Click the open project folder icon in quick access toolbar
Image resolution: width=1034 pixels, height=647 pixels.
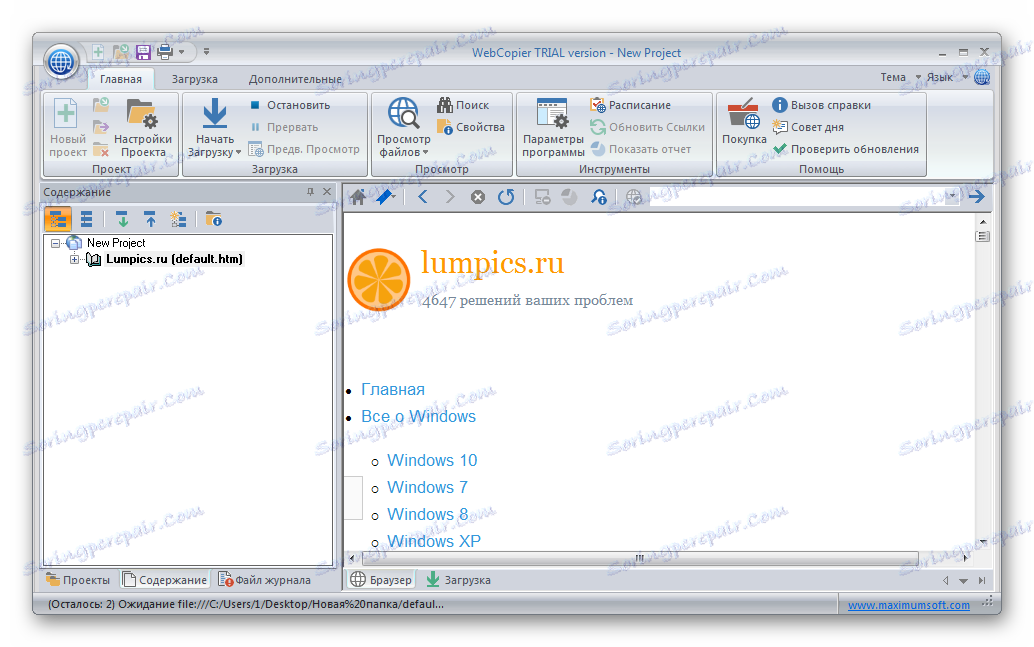click(121, 51)
